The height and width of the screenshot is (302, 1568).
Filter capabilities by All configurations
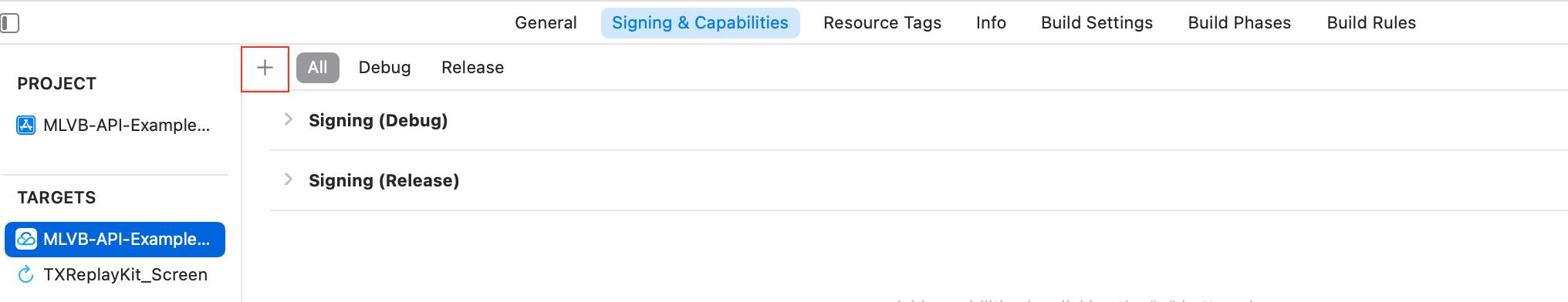coord(318,68)
